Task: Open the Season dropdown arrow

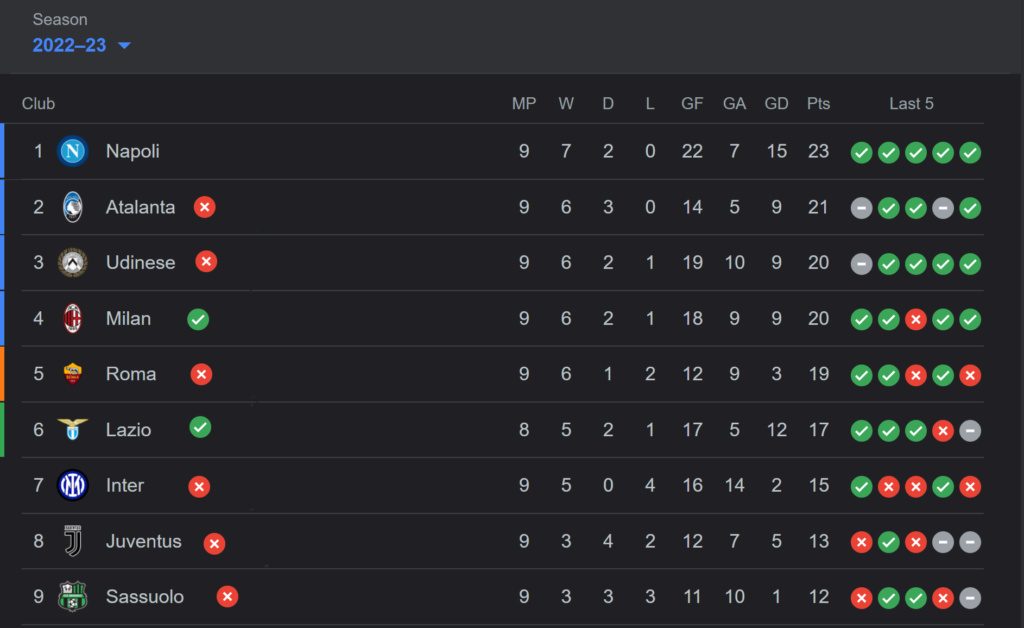Action: [124, 46]
